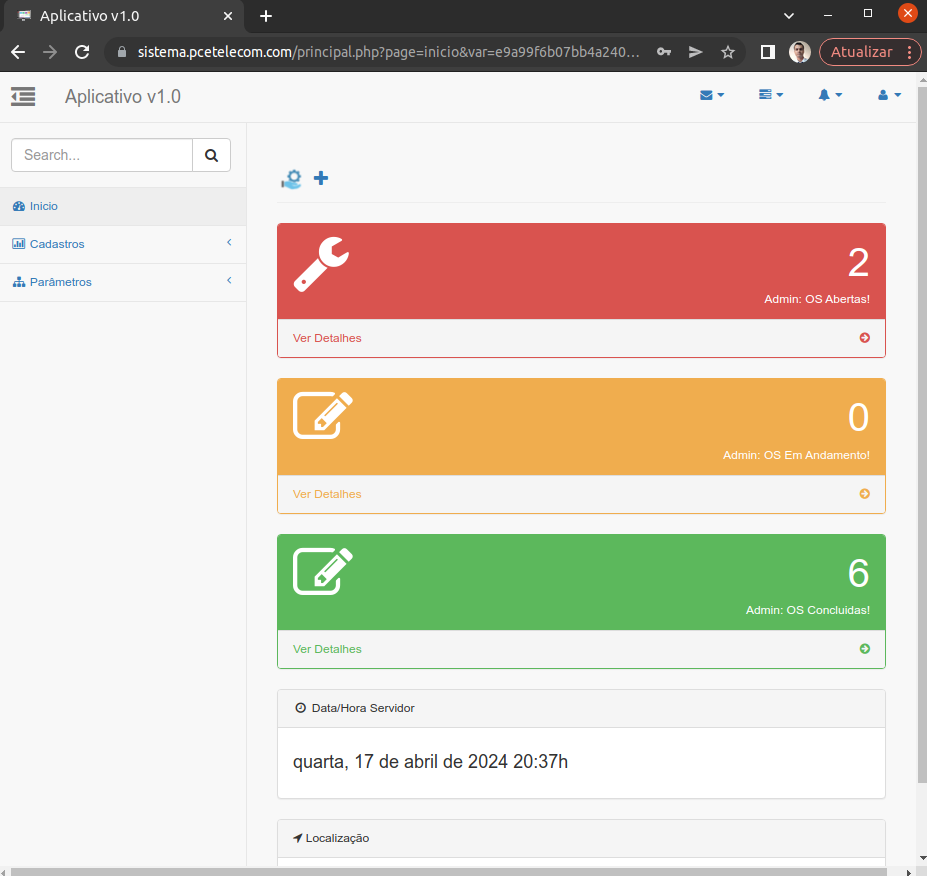Click Ver Detalhes on OS Concluidas card
The width and height of the screenshot is (927, 876).
pyautogui.click(x=327, y=648)
